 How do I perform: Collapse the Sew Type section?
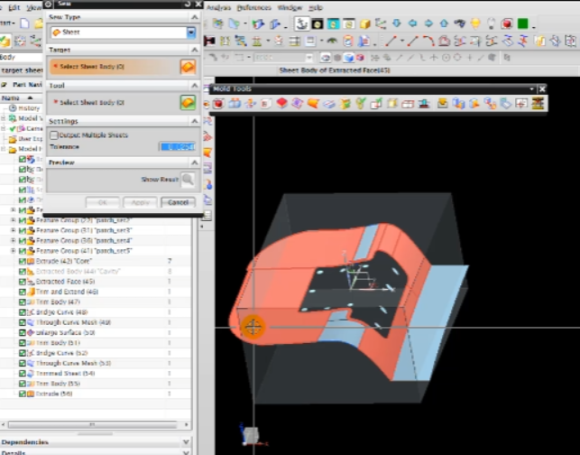coord(195,17)
